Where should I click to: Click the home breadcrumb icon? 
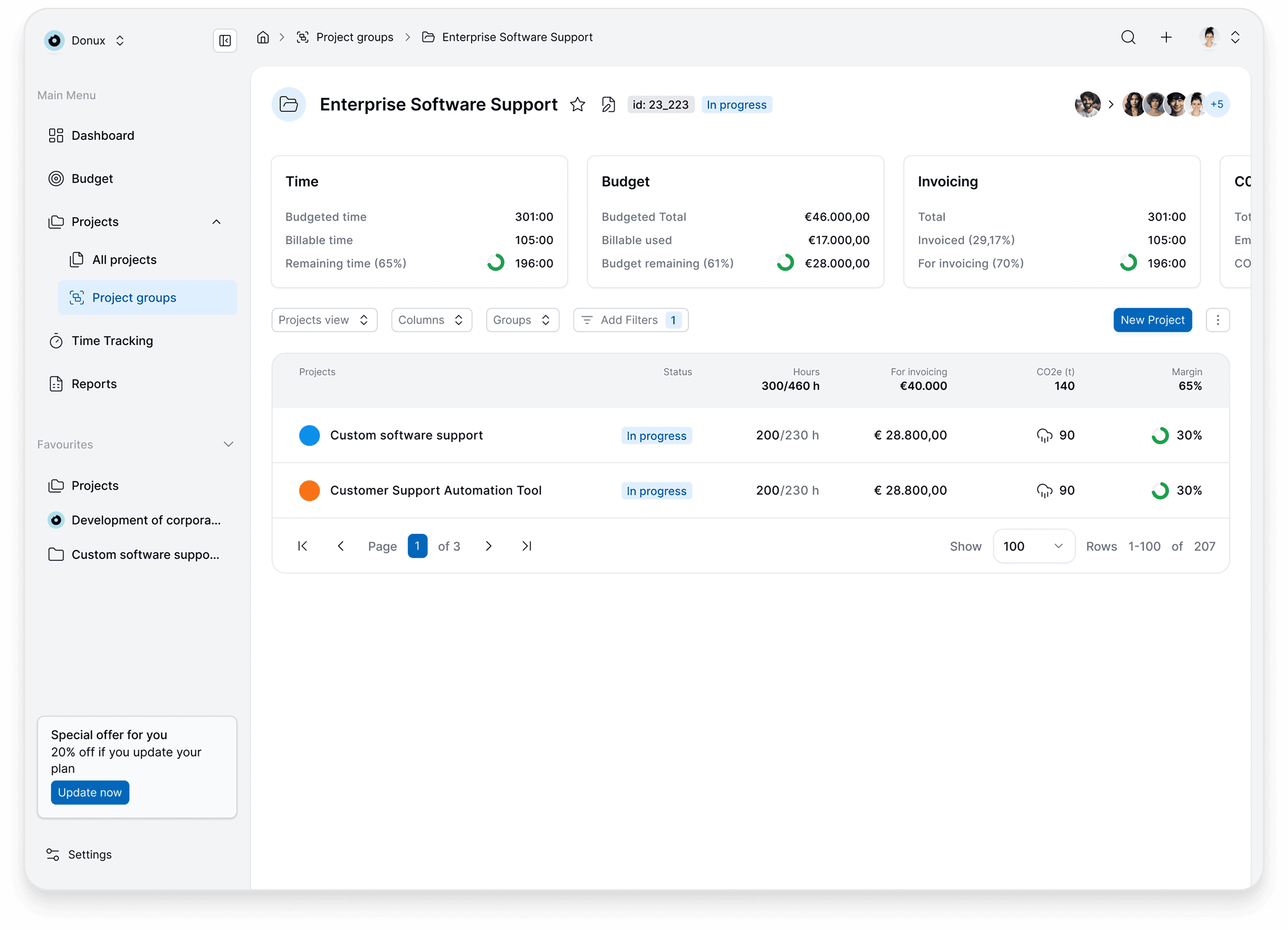click(262, 38)
